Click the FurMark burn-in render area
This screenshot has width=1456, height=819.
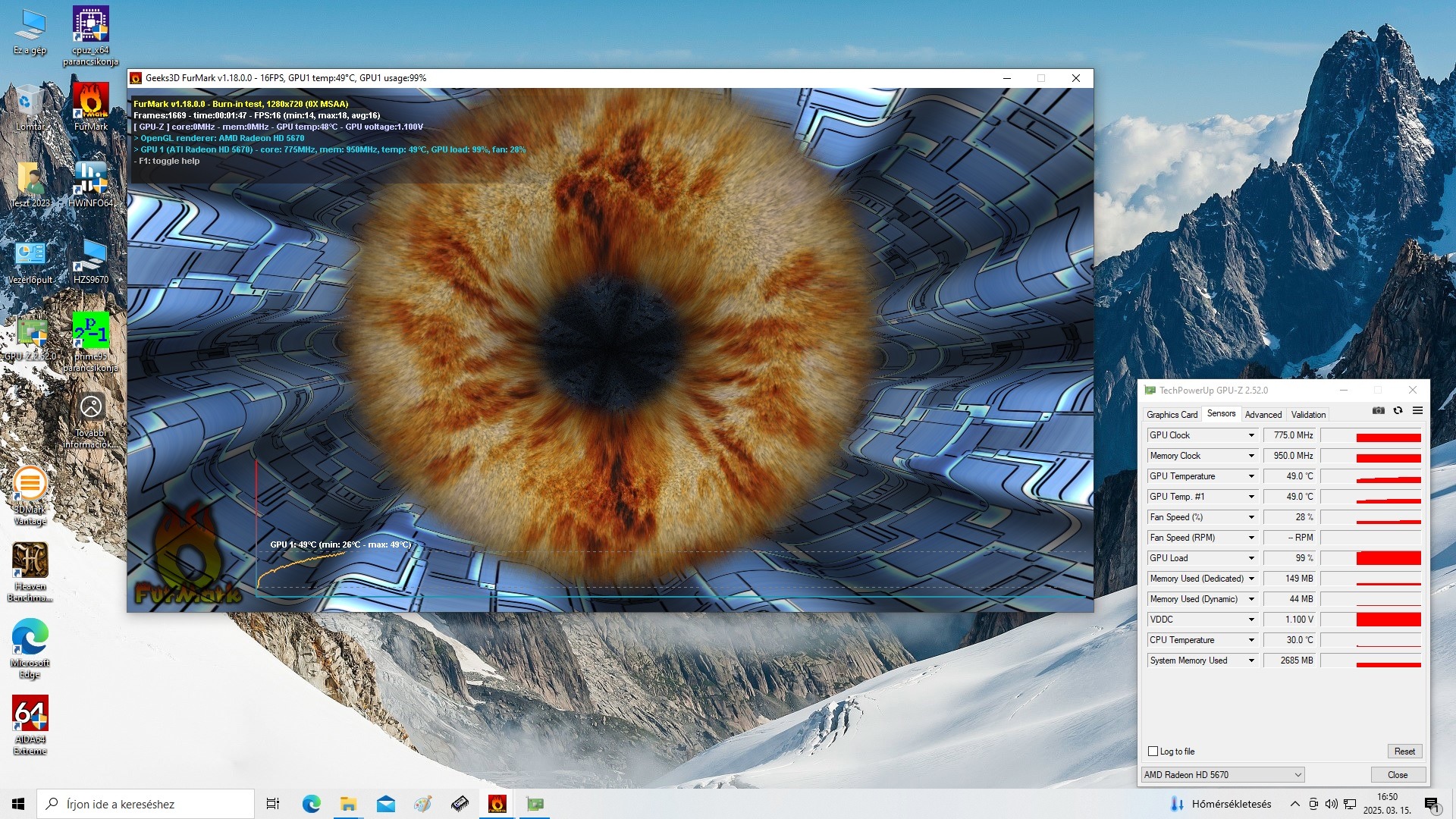click(x=610, y=350)
